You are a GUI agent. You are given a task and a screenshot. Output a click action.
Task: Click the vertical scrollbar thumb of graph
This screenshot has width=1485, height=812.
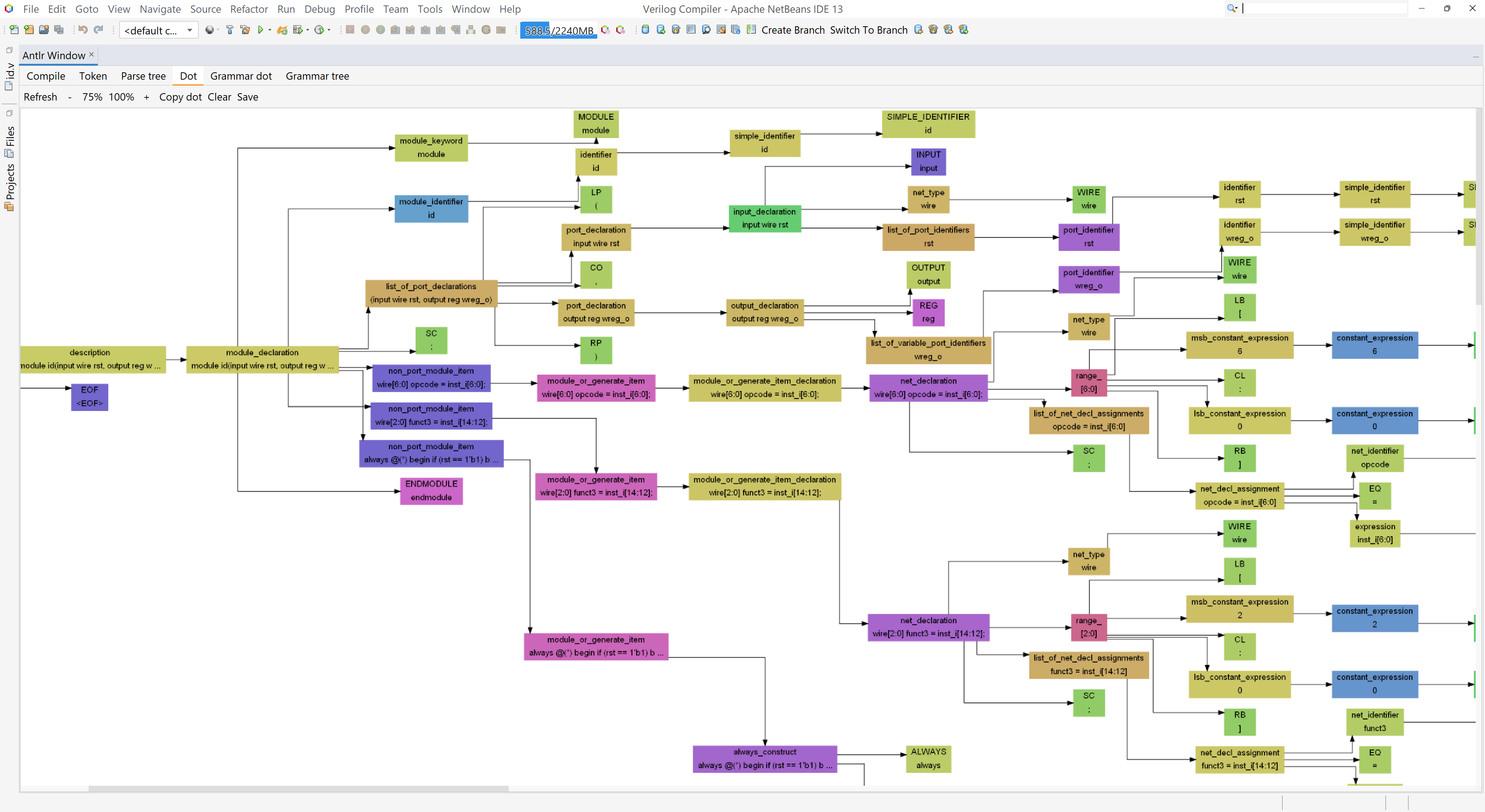(x=1479, y=206)
